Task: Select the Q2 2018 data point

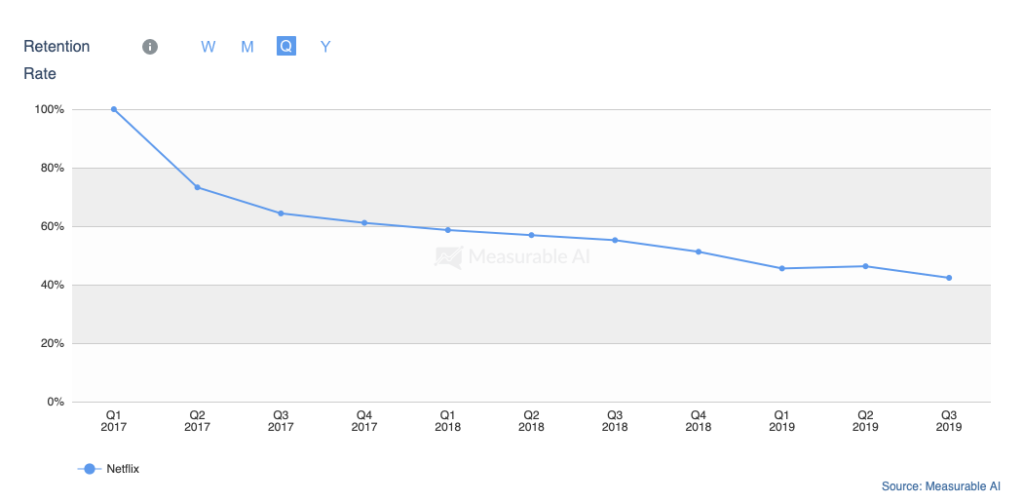Action: click(x=532, y=235)
